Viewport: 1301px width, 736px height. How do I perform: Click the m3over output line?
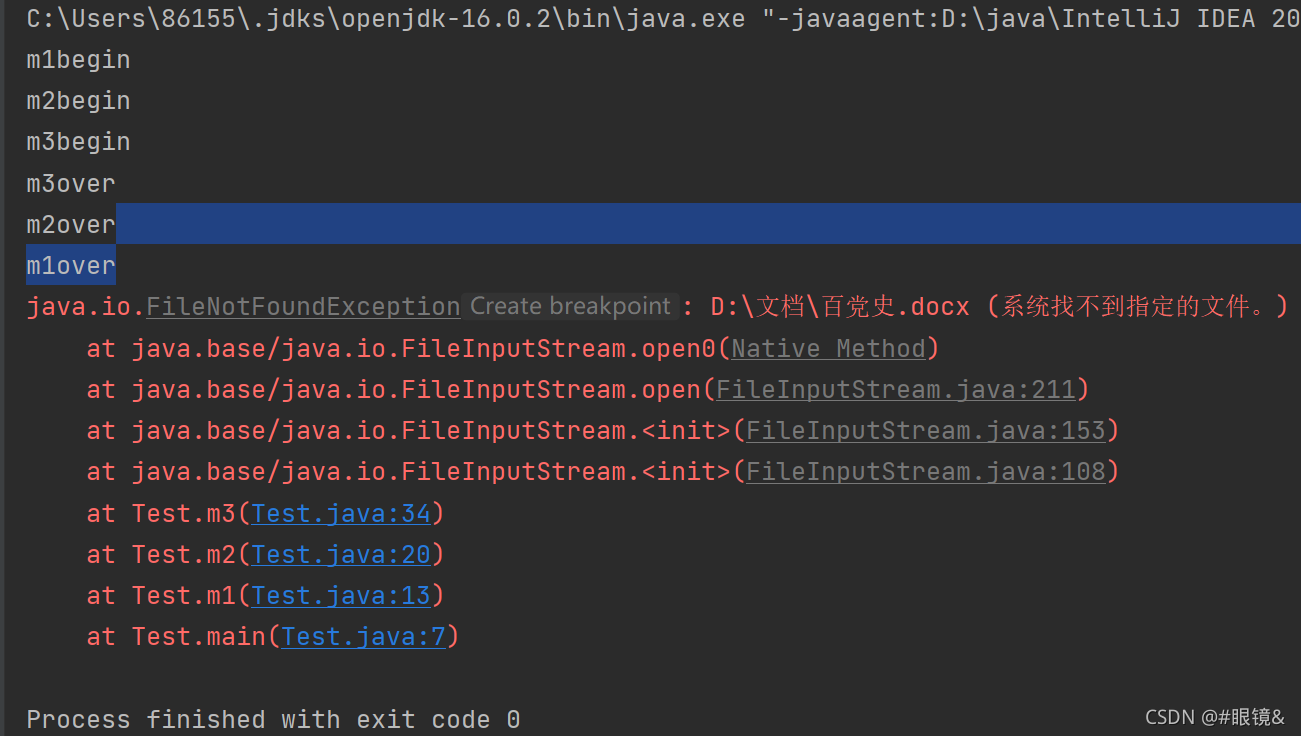pos(71,184)
